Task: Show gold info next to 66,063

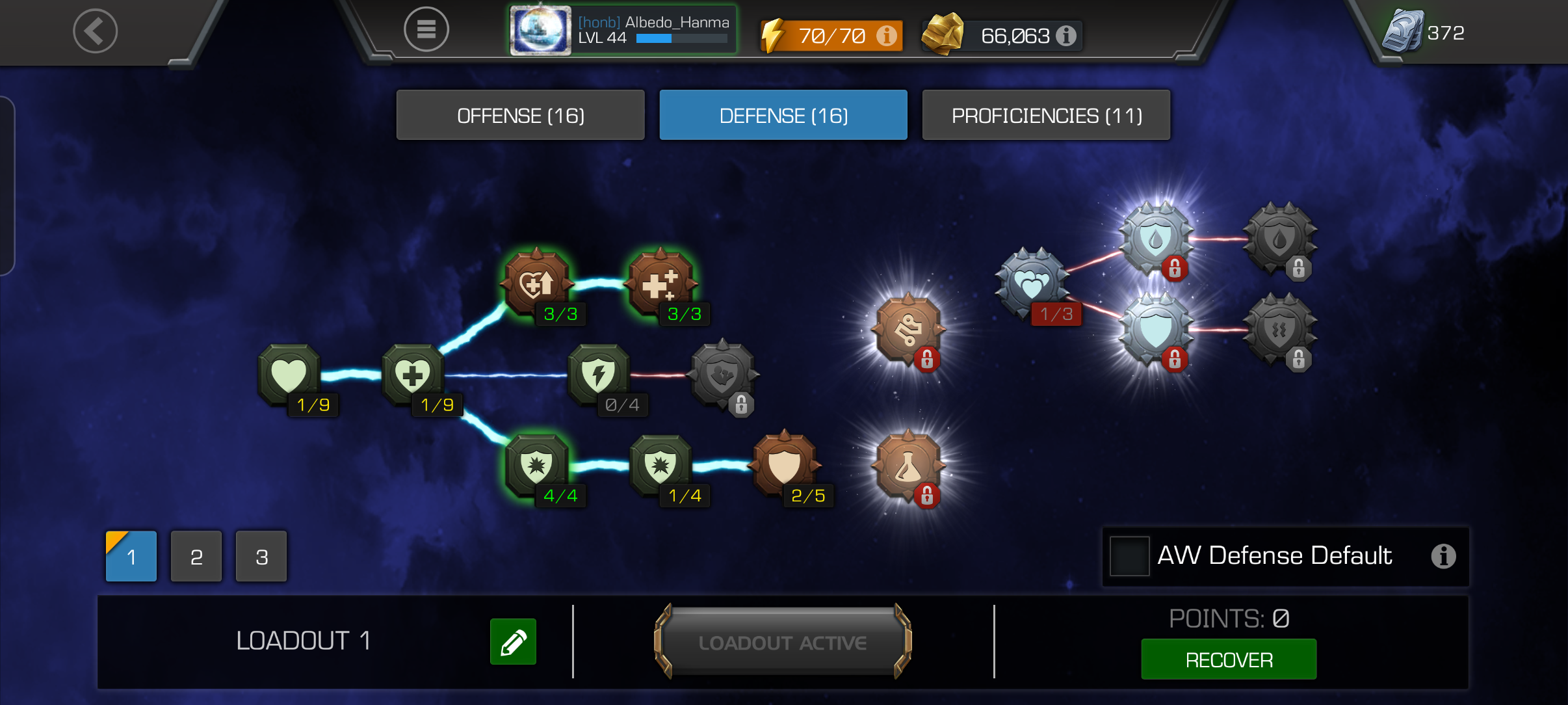Action: click(x=1066, y=35)
